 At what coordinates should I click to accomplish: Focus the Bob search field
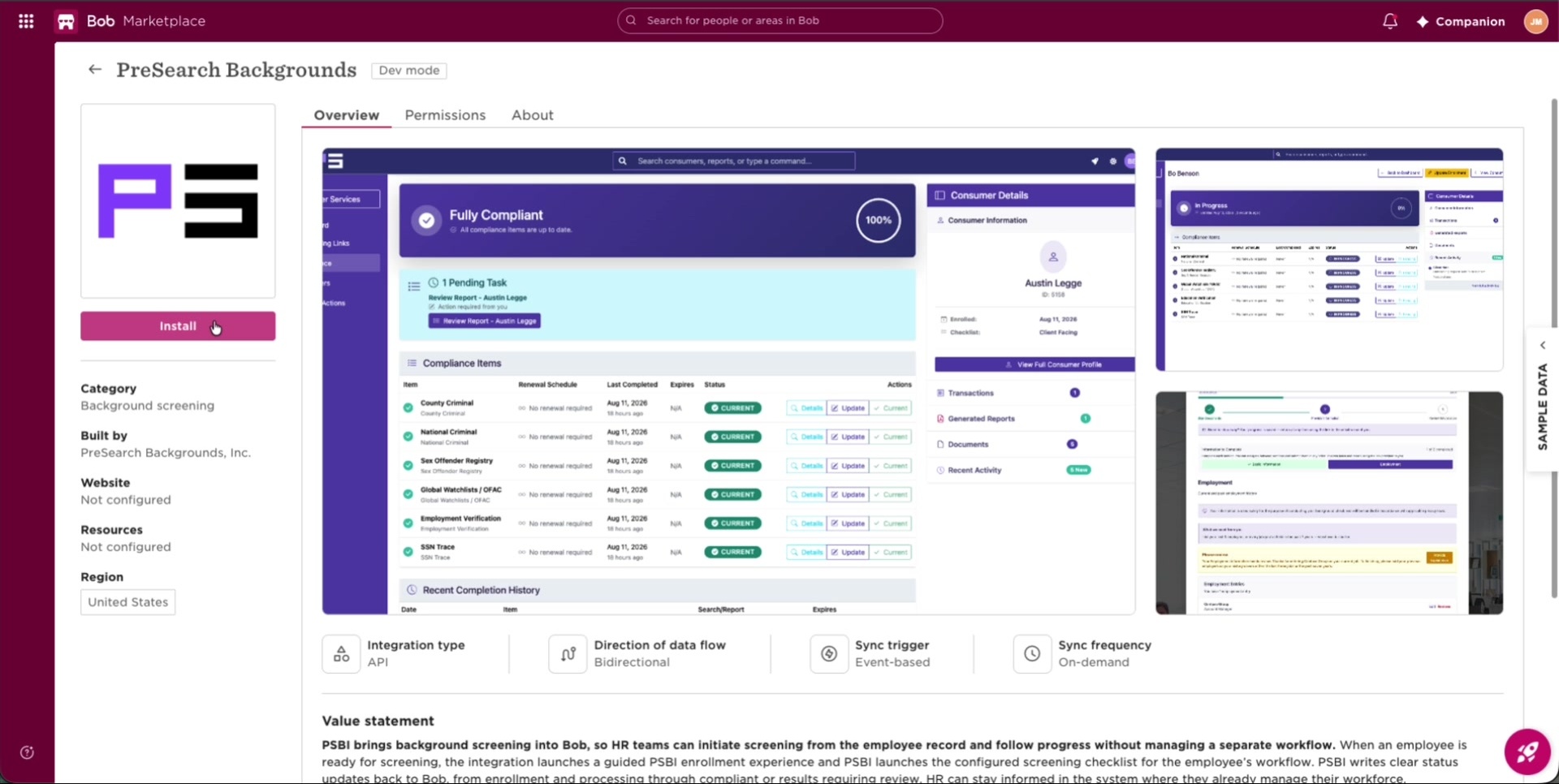click(x=779, y=21)
